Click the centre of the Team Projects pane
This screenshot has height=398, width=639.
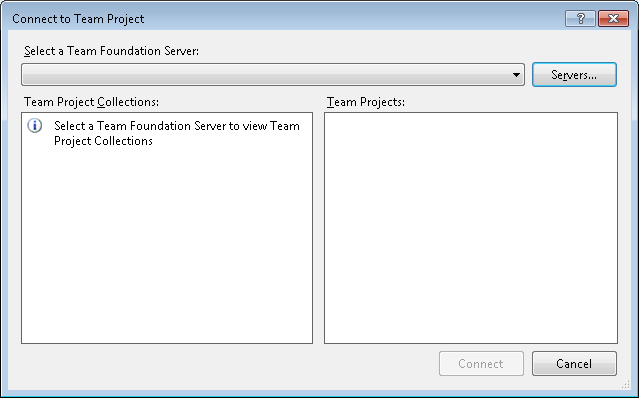pos(471,228)
